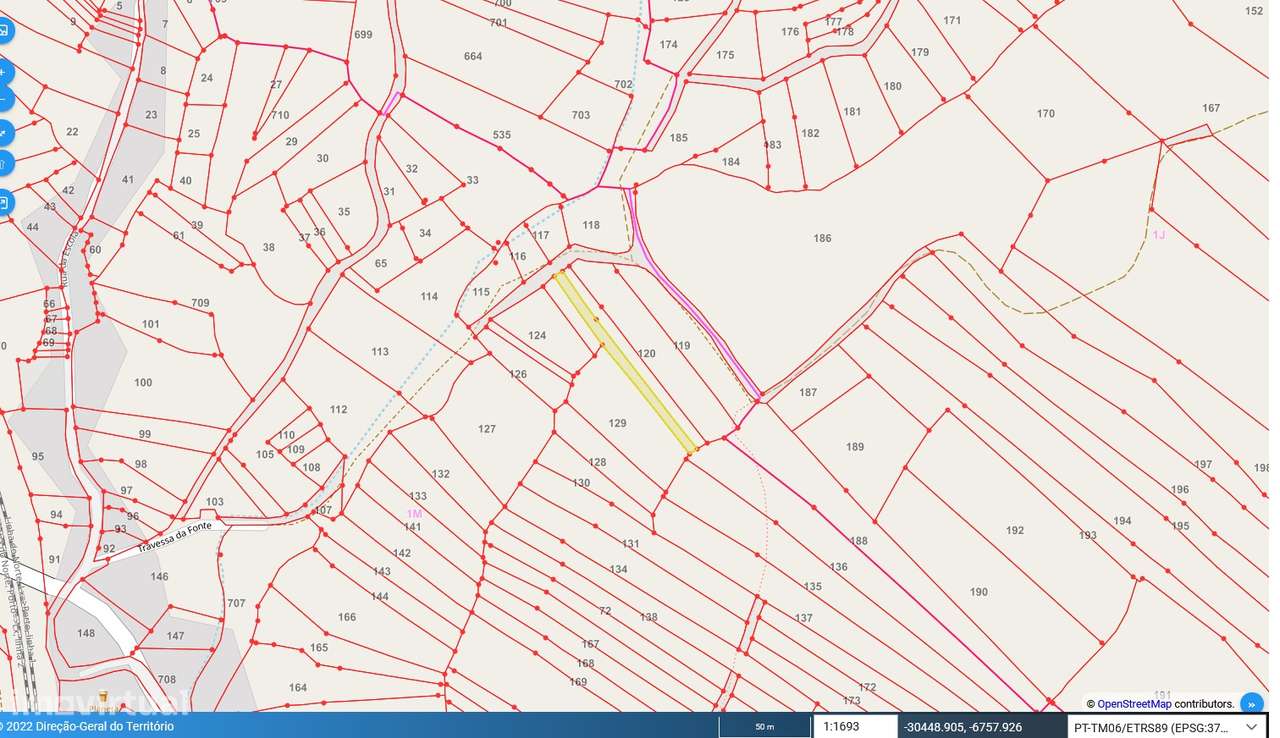Select parcel 187
This screenshot has width=1280, height=738.
point(808,392)
